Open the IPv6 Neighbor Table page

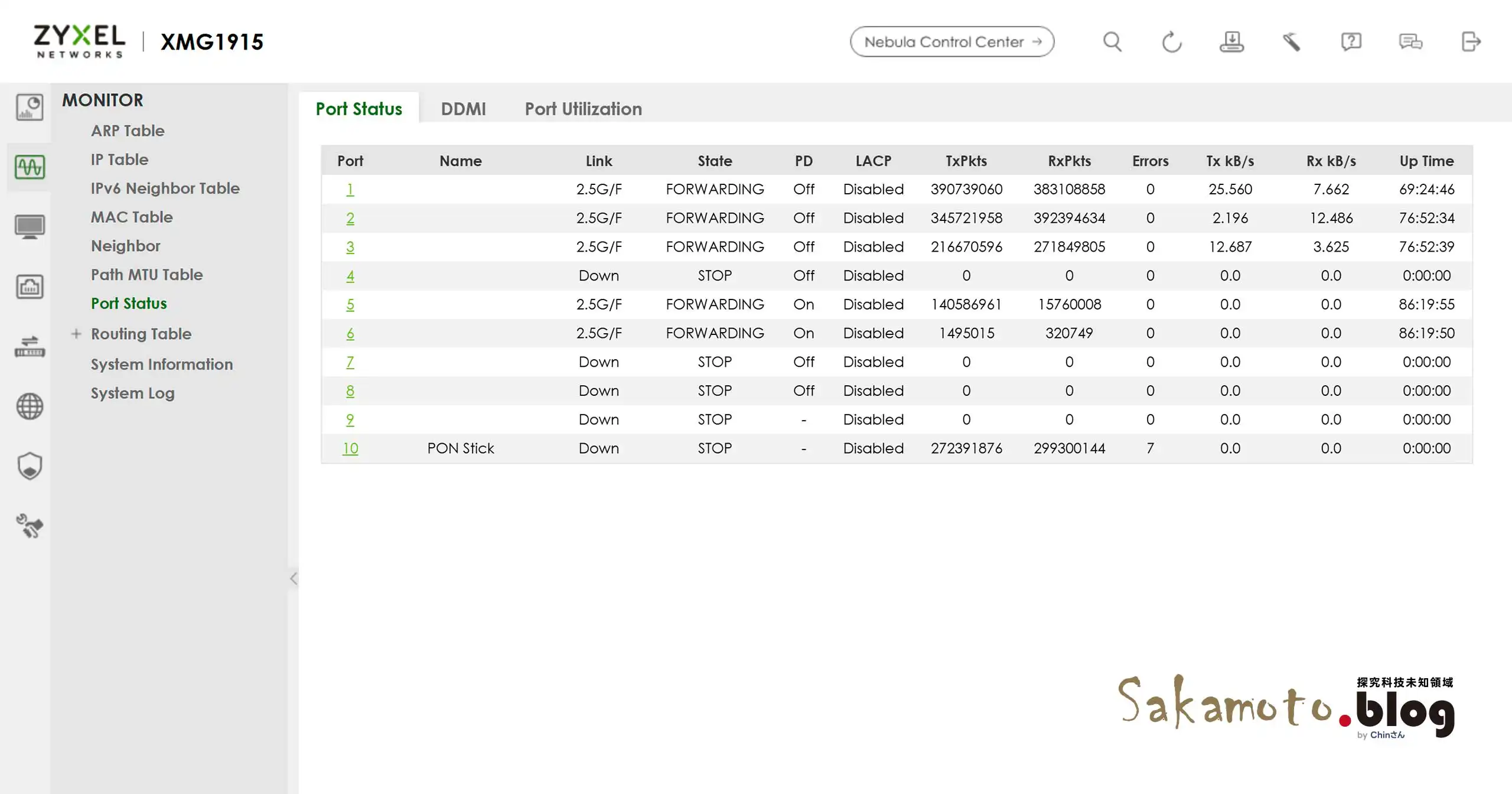point(165,188)
